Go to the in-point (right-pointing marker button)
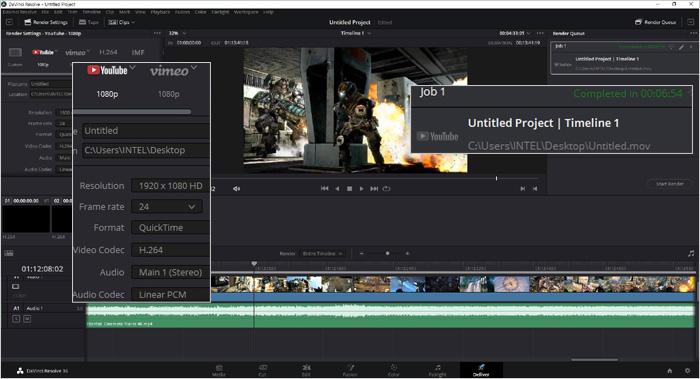The image size is (700, 379). [x=522, y=189]
